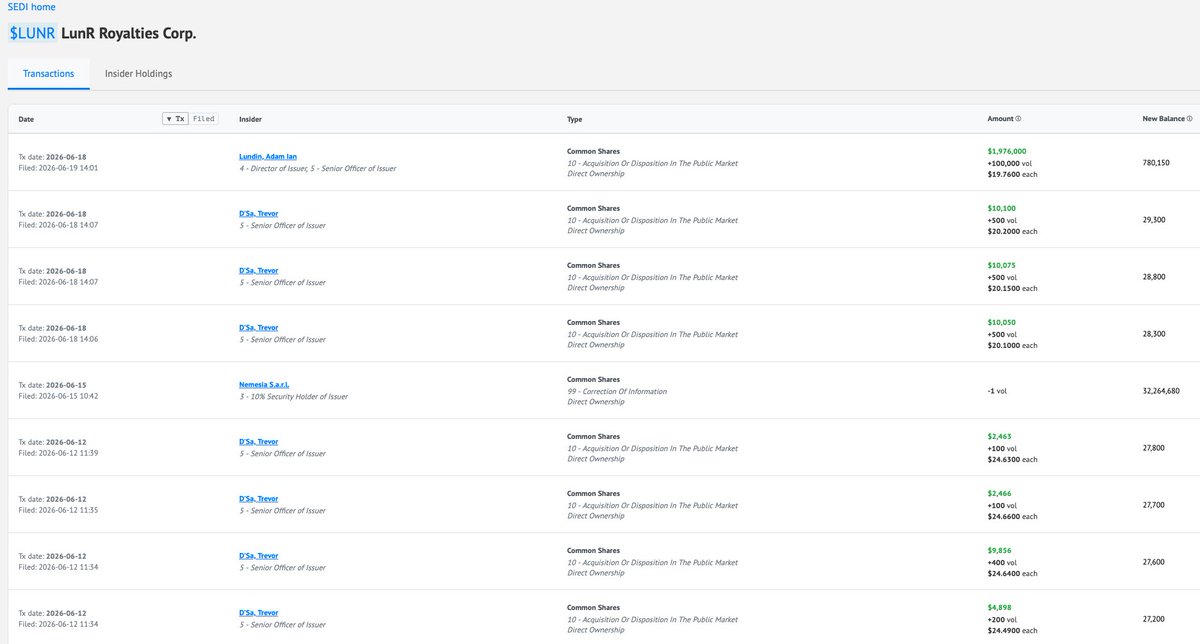
Task: Click the 29,300 new balance cell
Action: pos(1154,220)
